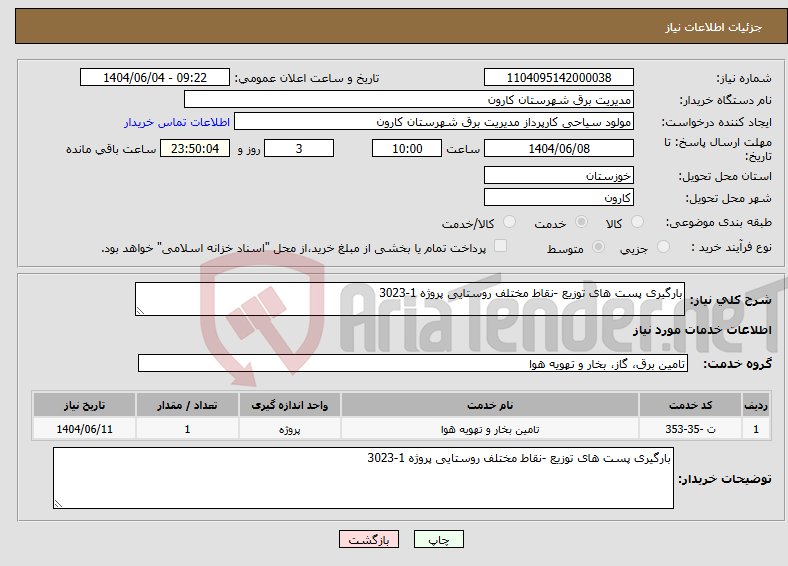Select the جزیی purchase type radio

663,246
